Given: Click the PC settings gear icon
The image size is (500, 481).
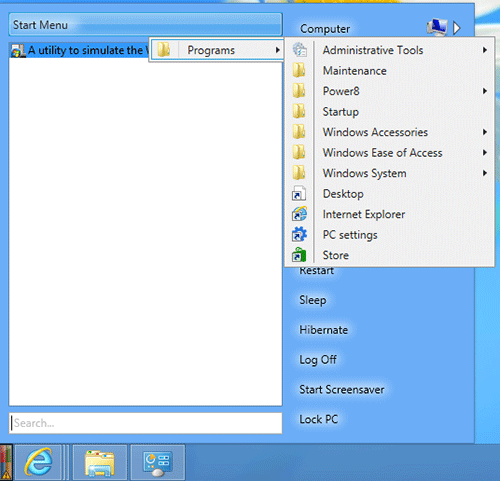Looking at the screenshot, I should (x=299, y=235).
